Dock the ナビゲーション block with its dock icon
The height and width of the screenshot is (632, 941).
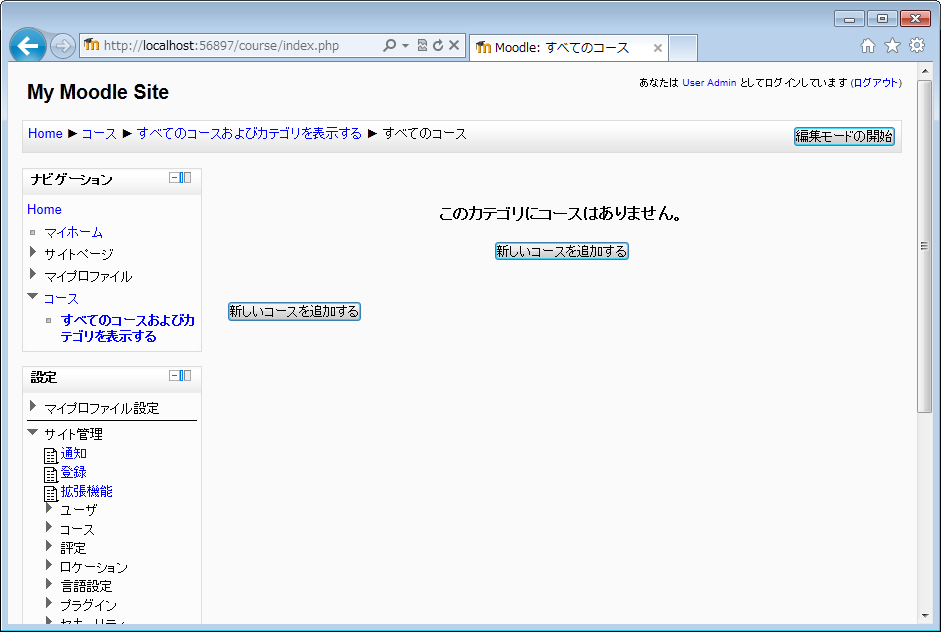(185, 178)
